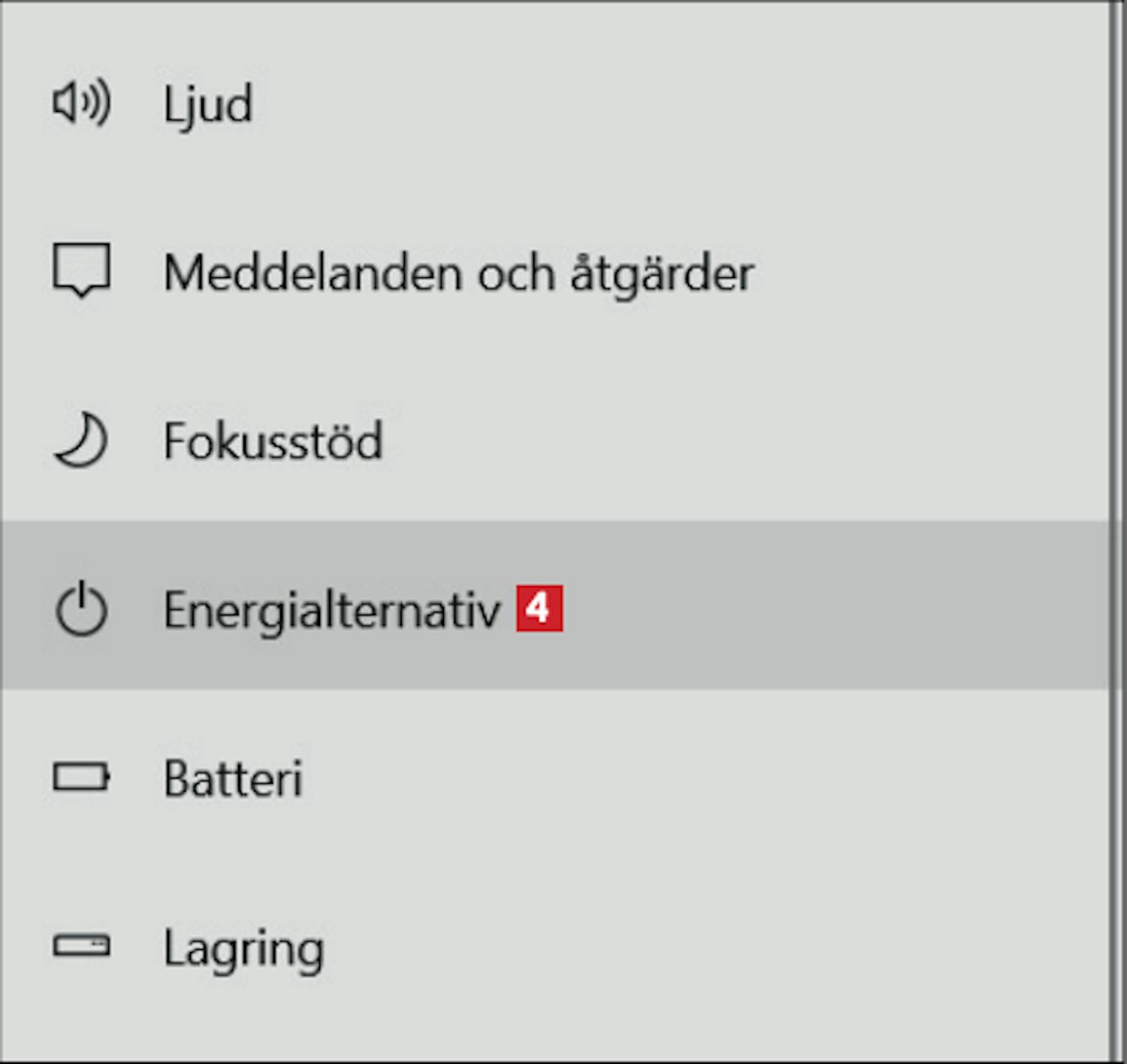
Task: Navigate to Lagring settings
Action: point(243,948)
